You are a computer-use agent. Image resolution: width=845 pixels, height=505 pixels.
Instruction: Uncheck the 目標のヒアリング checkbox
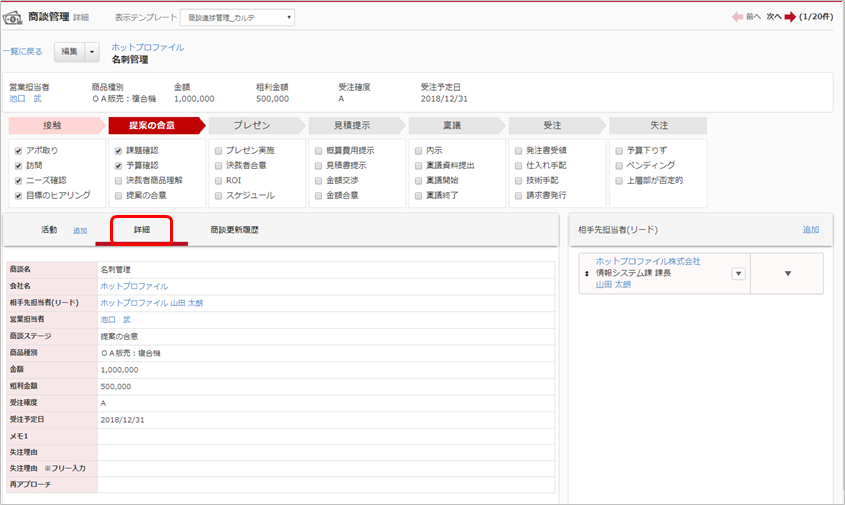click(x=18, y=196)
